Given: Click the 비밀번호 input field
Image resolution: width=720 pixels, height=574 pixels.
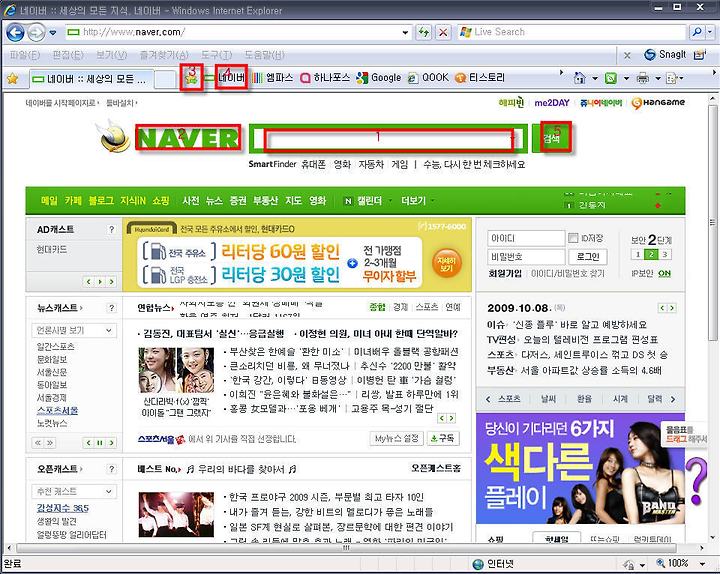Looking at the screenshot, I should click(526, 257).
